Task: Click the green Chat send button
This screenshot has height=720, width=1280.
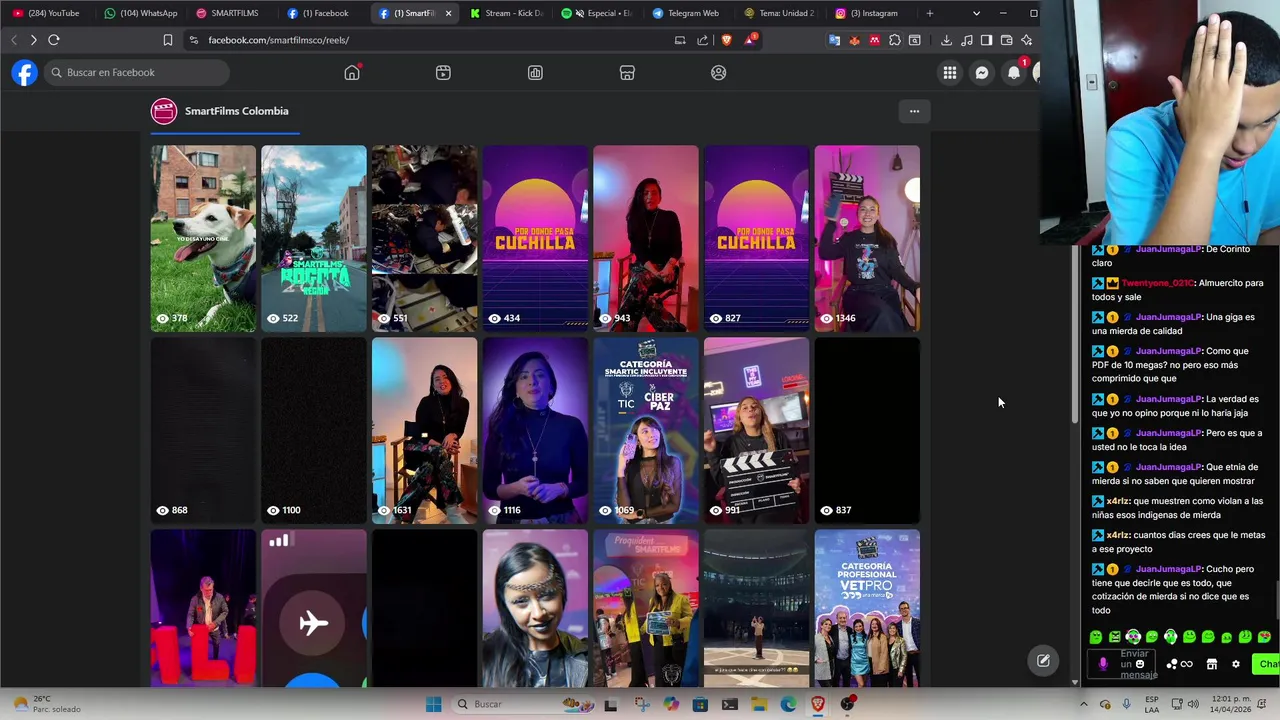Action: click(1268, 664)
